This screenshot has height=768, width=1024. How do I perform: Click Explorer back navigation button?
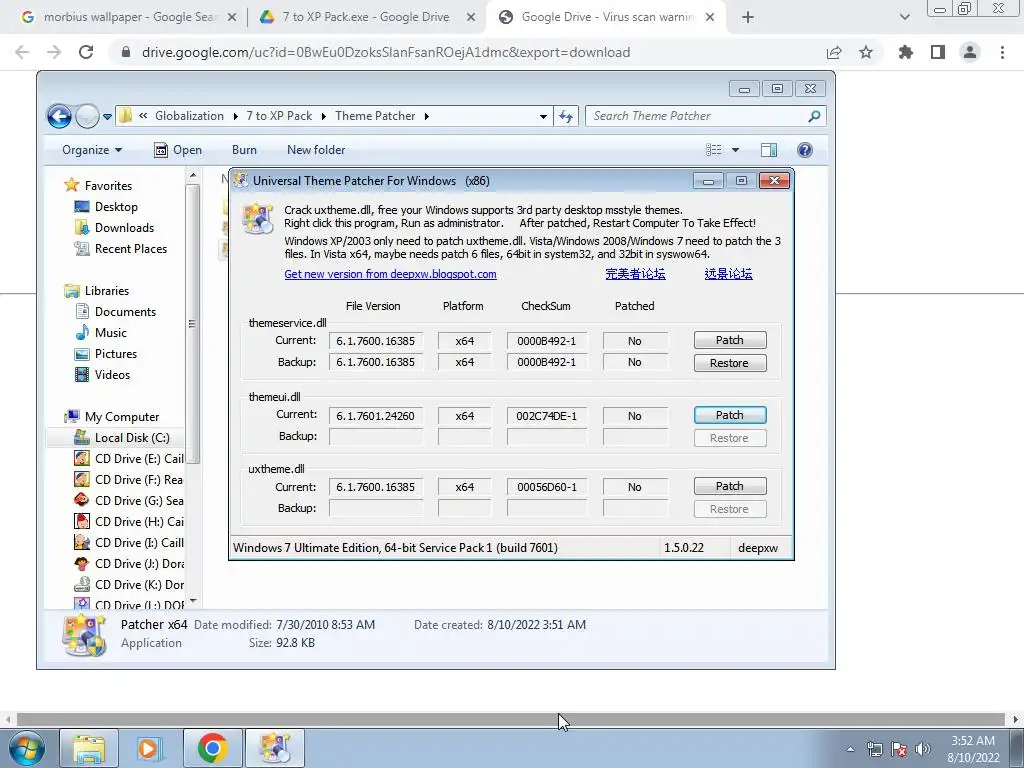coord(59,116)
